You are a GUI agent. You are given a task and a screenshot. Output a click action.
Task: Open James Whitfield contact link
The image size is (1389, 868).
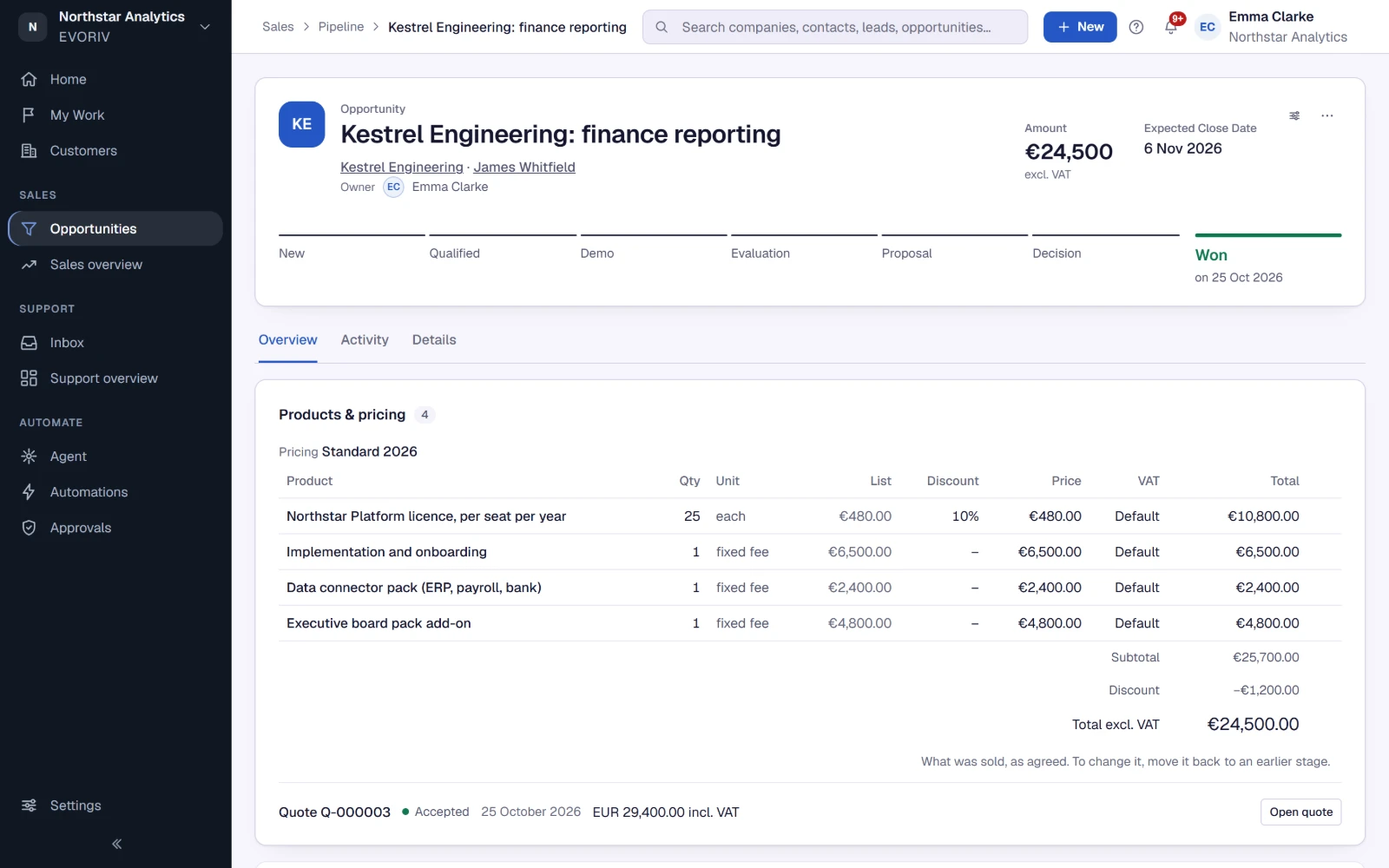[x=524, y=167]
